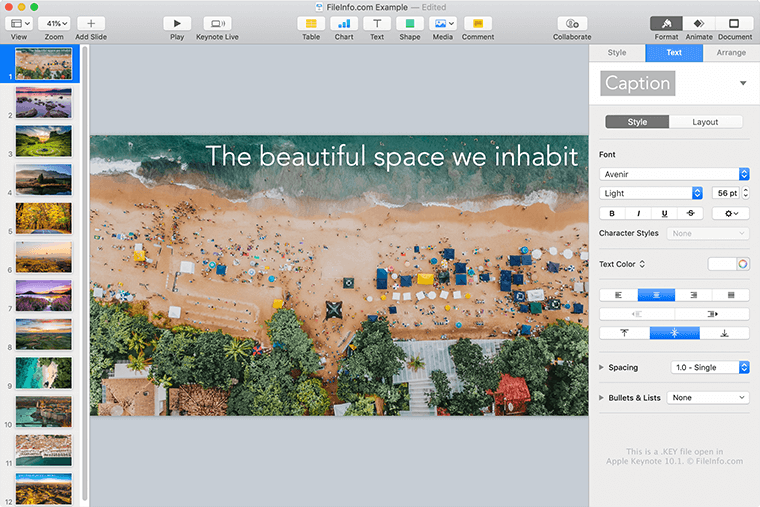Open the Animate inspector

click(699, 23)
